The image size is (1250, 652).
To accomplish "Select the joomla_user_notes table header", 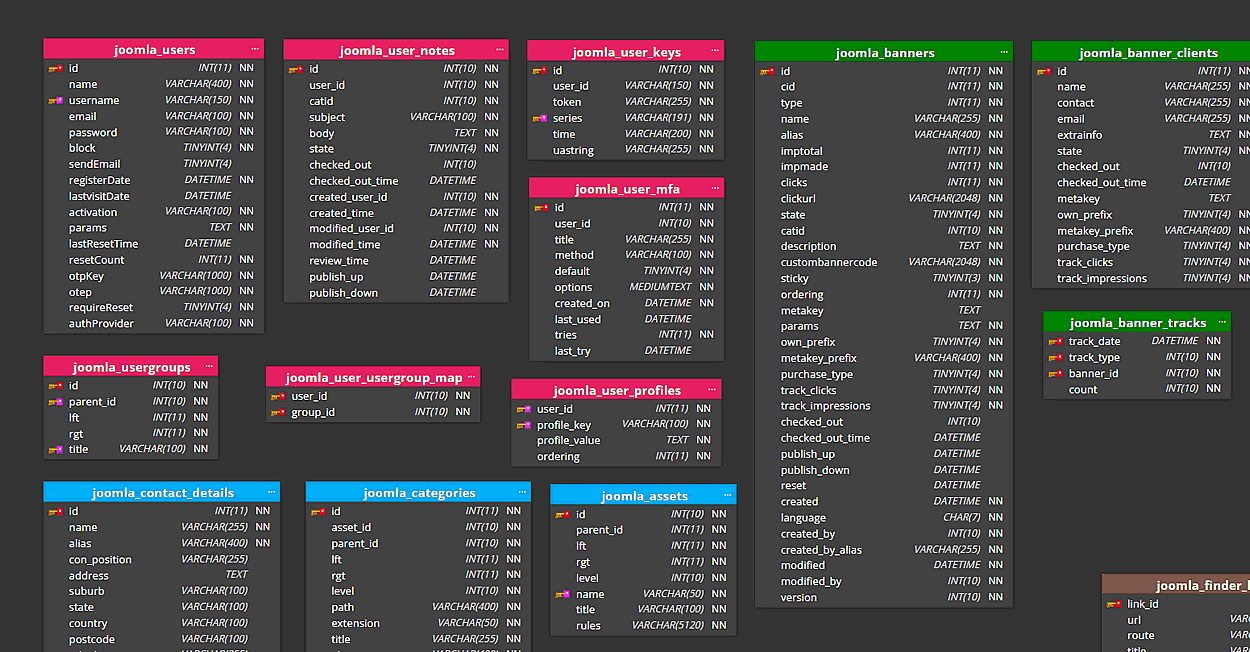I will point(396,50).
